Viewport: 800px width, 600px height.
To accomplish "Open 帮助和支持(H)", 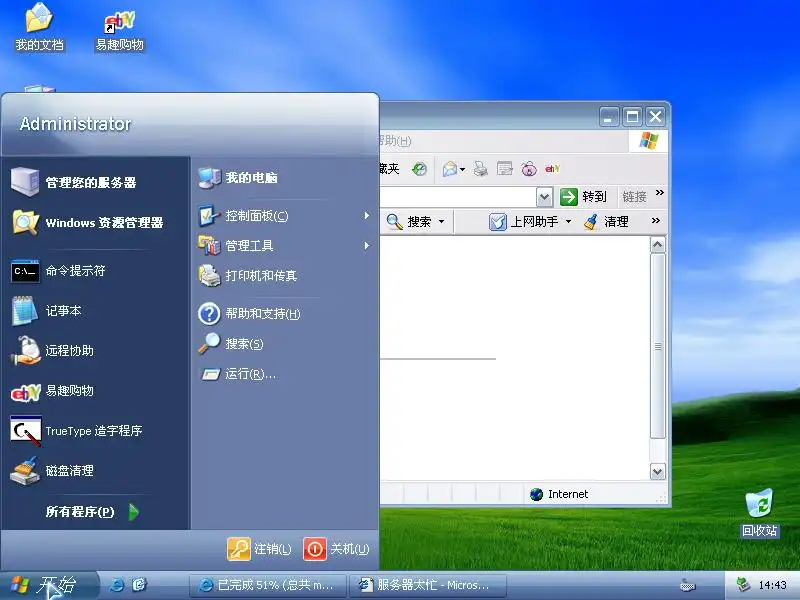I will coord(249,314).
